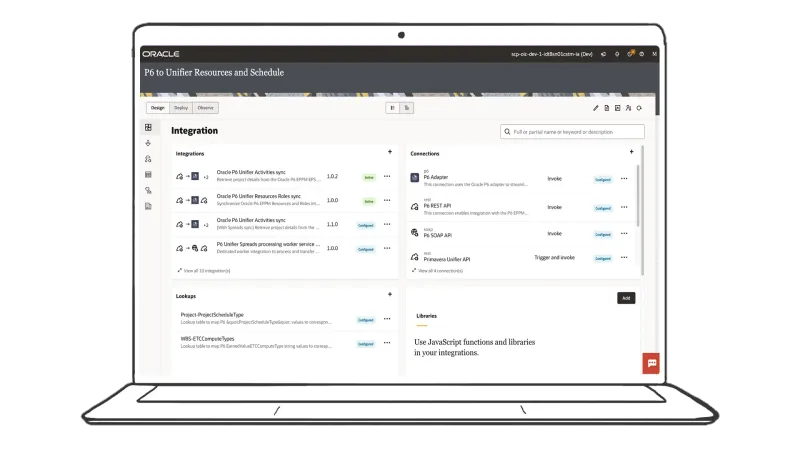The image size is (800, 450).
Task: Open Oracle P6 Unifier Resources Roles sync
Action: tap(259, 196)
